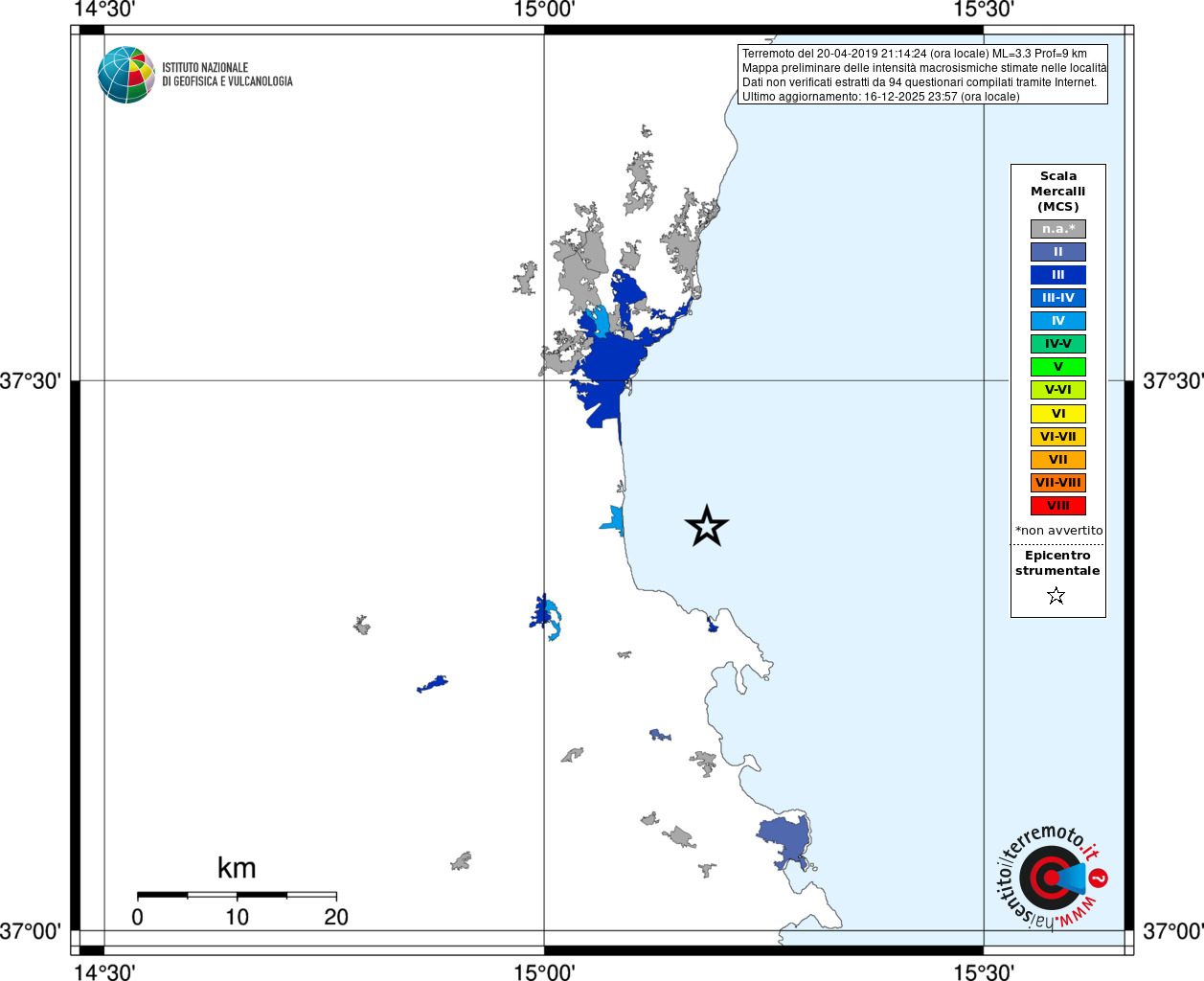Click the km scale bar
1204x981 pixels.
coord(237,895)
